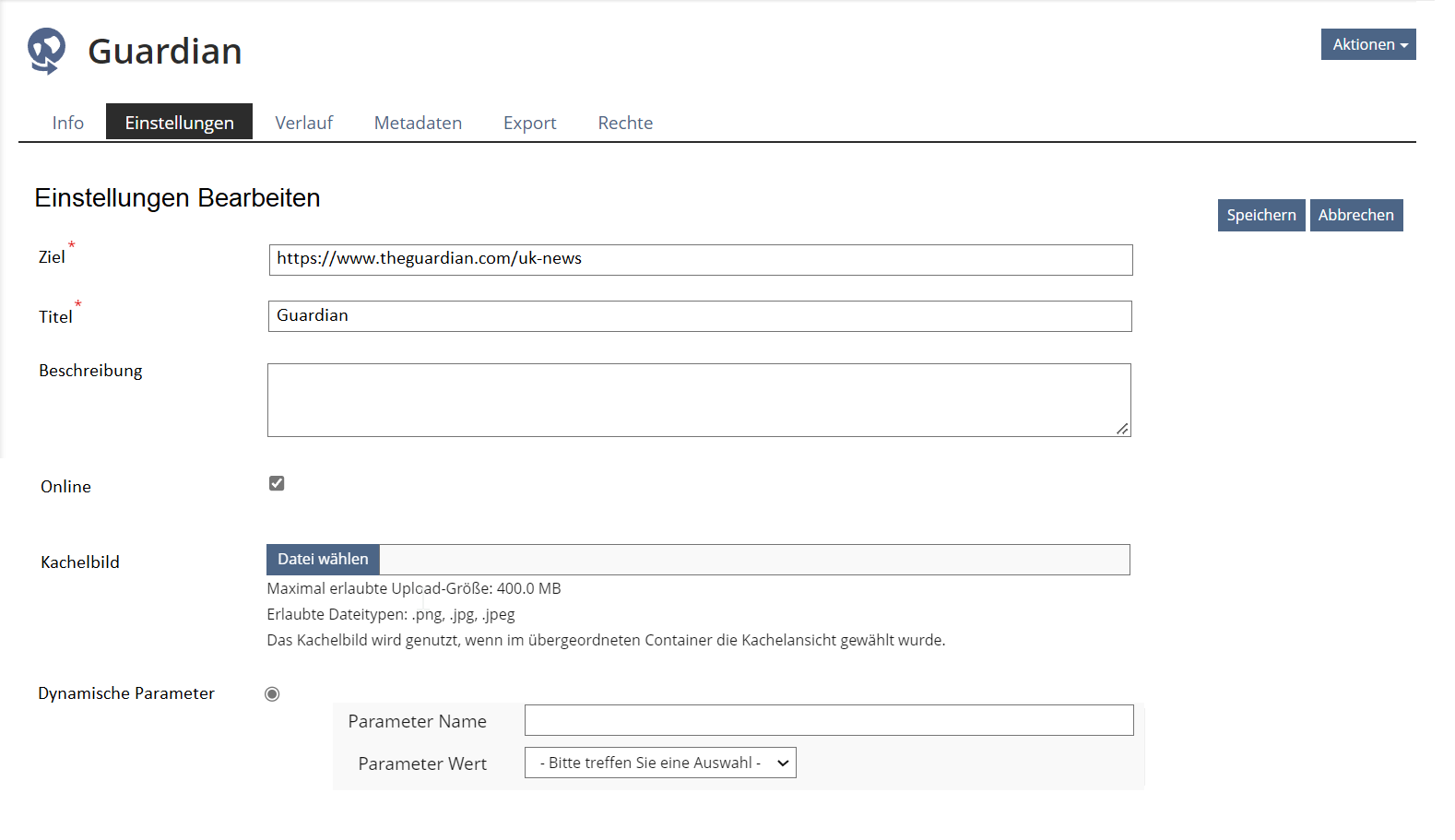Open the Aktionen dropdown menu
The image size is (1455, 840).
pos(1367,44)
